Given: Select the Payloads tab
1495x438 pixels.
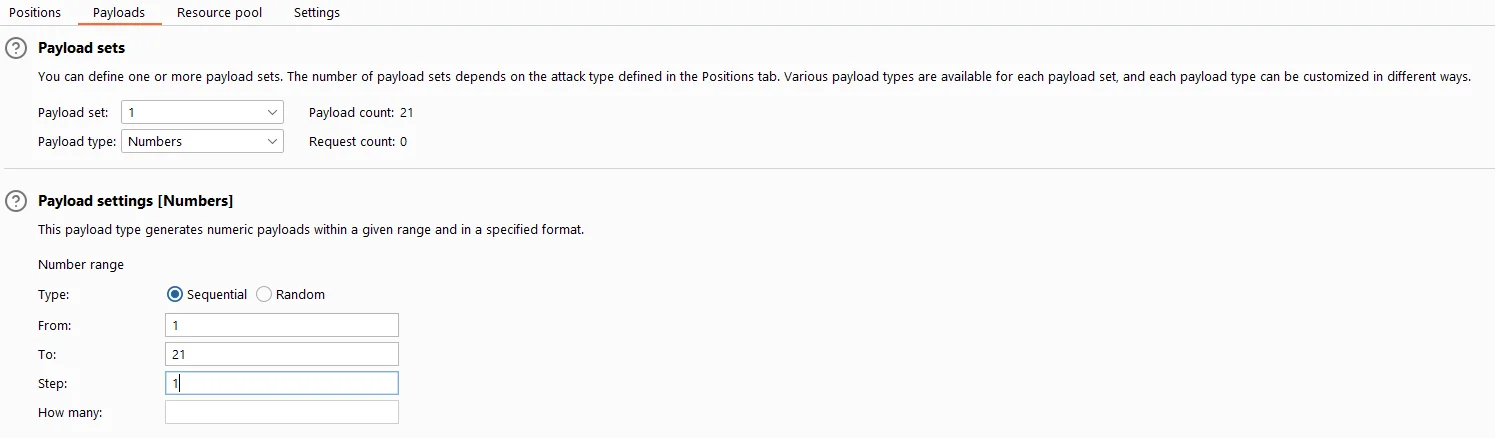Looking at the screenshot, I should coord(119,12).
